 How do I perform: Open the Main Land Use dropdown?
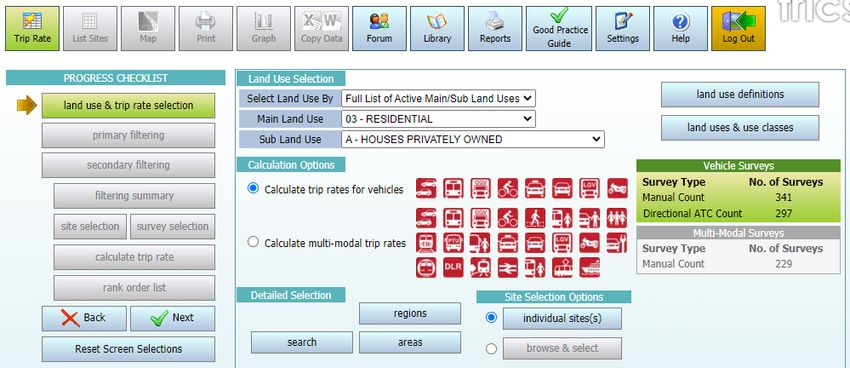pyautogui.click(x=439, y=119)
